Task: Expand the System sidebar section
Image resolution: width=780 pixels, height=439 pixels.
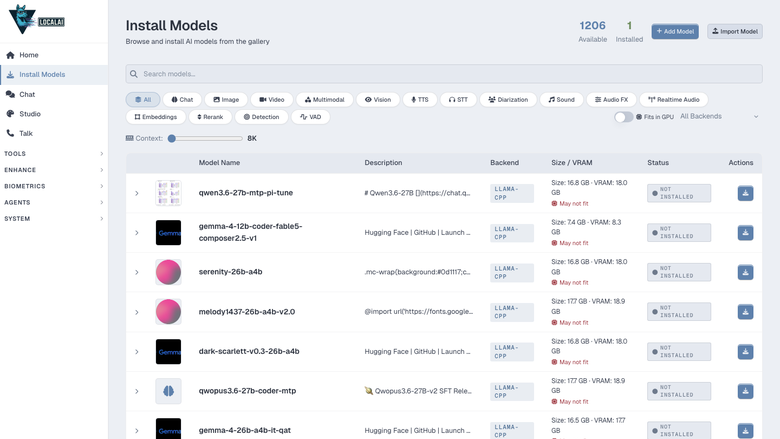Action: click(54, 219)
